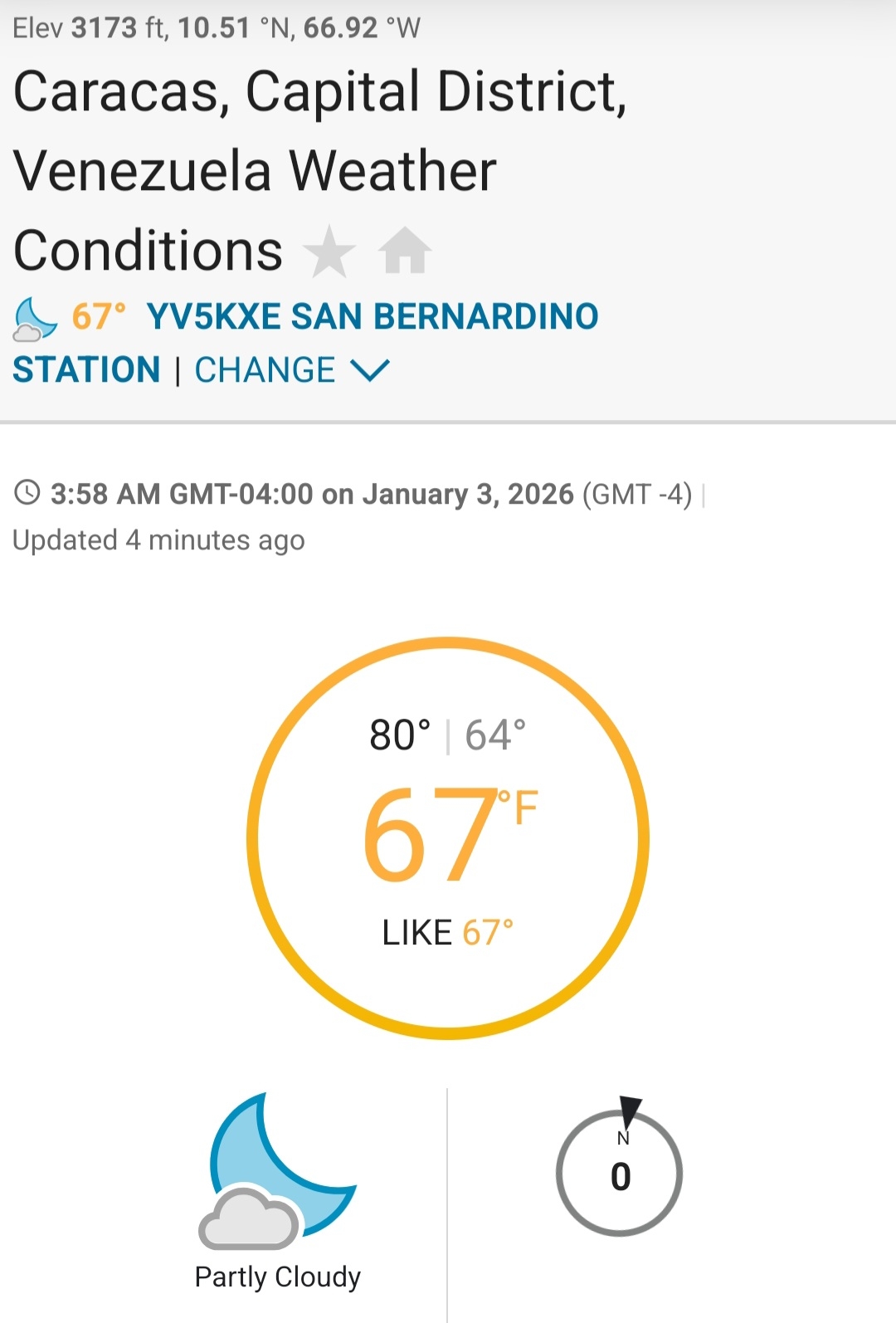
Task: Select the 80° high temperature
Action: (x=400, y=735)
